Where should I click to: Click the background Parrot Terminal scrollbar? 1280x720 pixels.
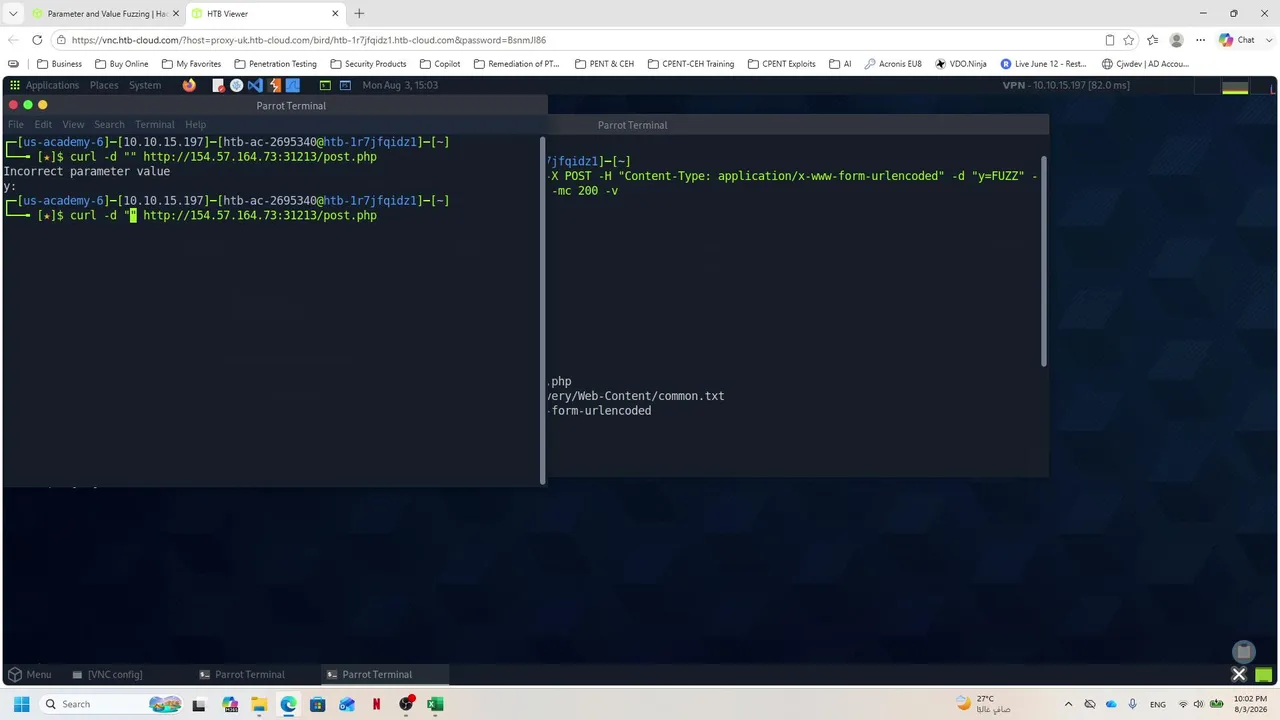point(1044,261)
